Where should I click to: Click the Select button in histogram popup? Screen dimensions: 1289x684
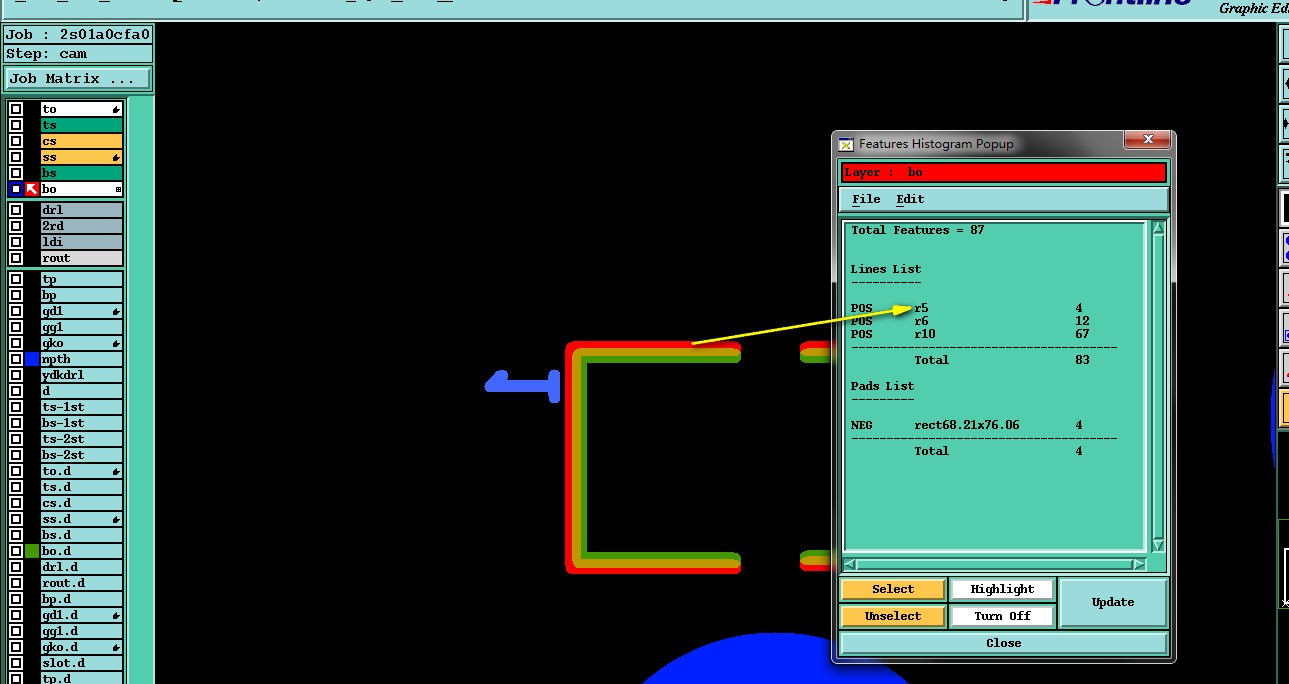click(893, 589)
